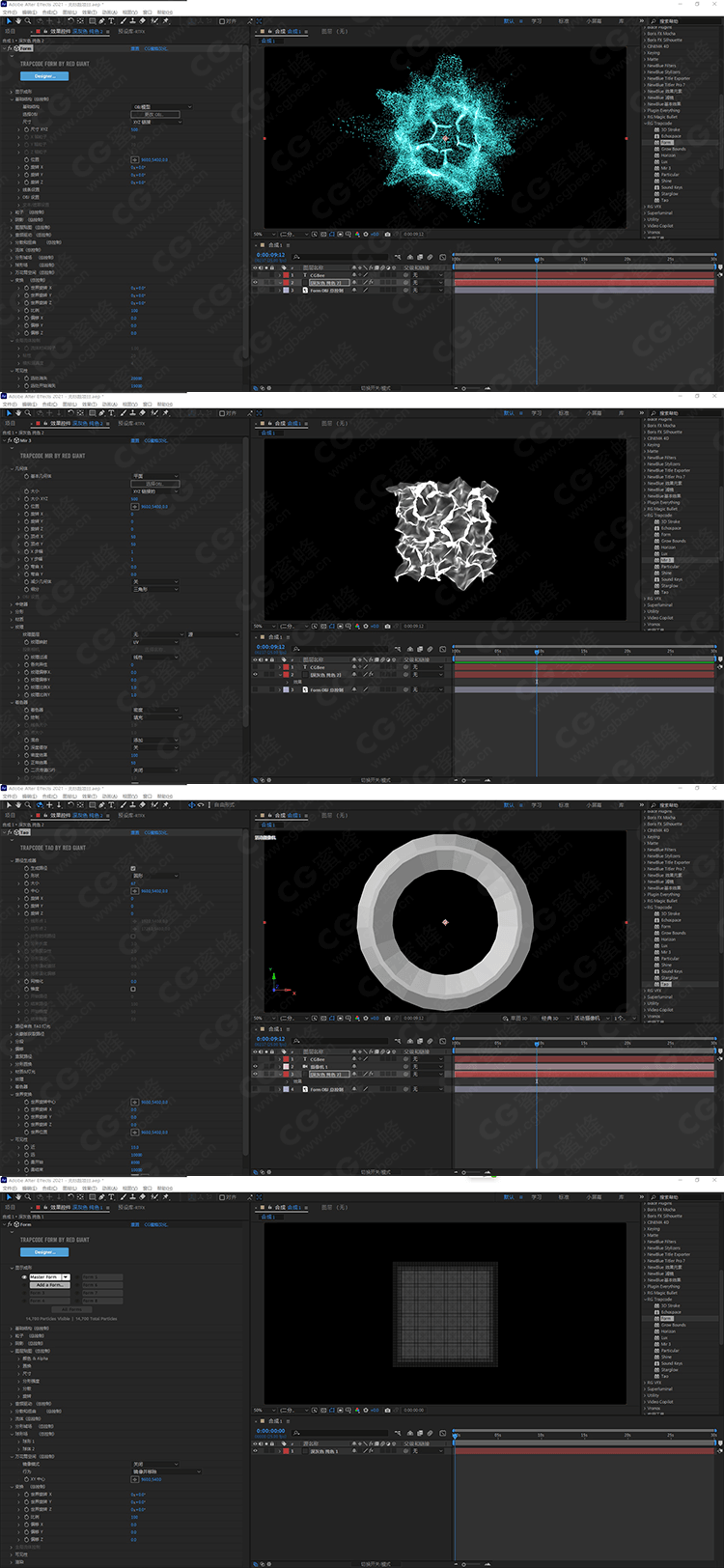The height and width of the screenshot is (1568, 724).
Task: Click the 更改 OBJ... button in cyan particle window
Action: (x=155, y=115)
